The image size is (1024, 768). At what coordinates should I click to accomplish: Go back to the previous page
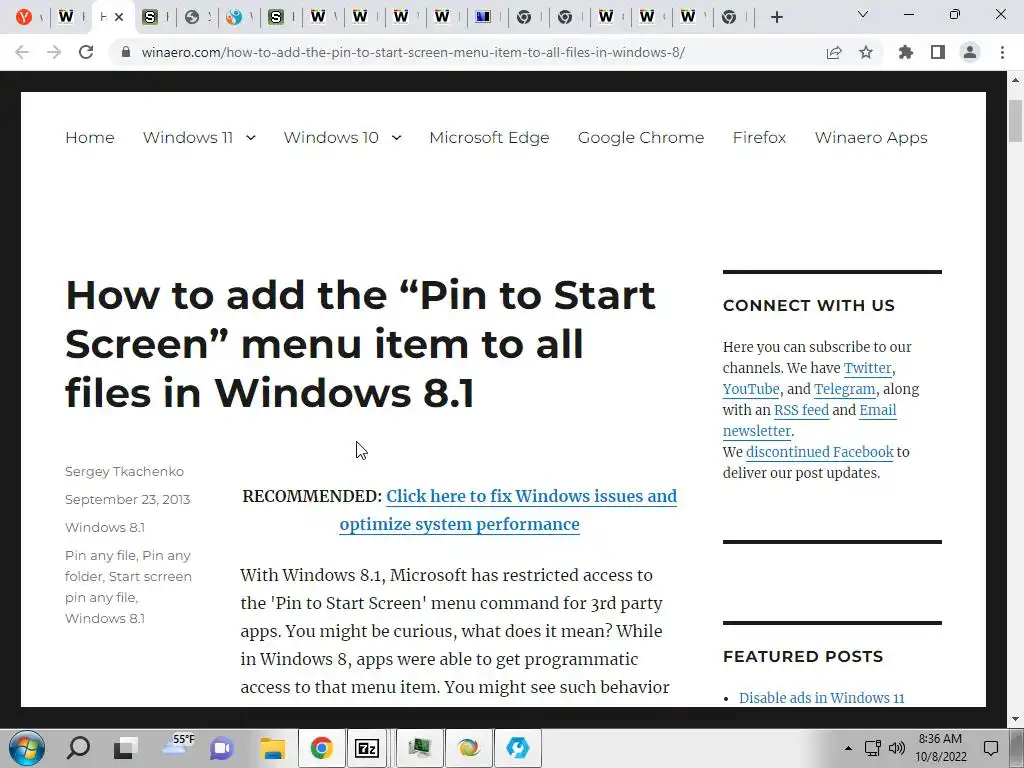(22, 52)
